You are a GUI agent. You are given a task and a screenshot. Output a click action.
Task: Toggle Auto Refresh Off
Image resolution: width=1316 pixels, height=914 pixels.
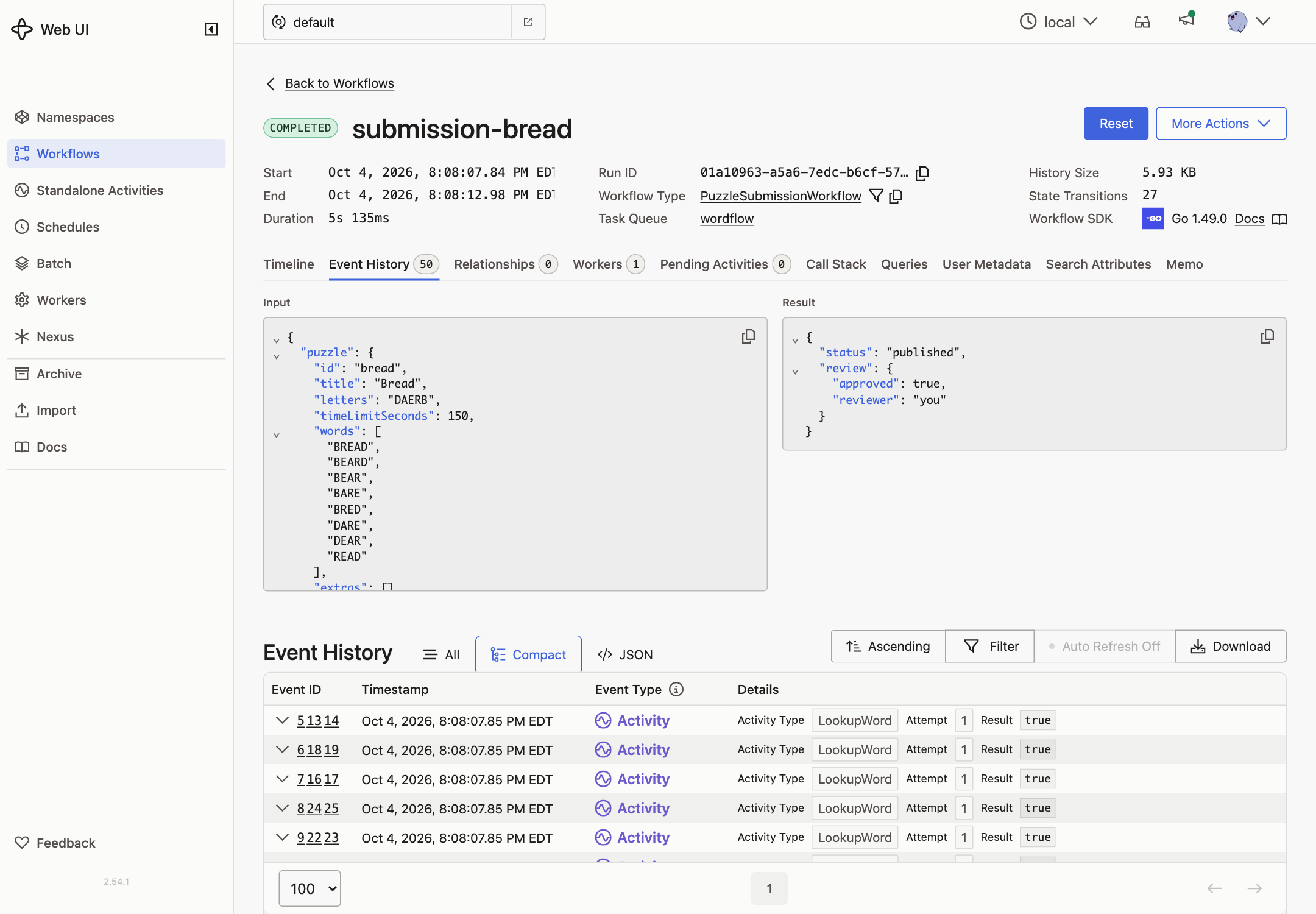1105,646
